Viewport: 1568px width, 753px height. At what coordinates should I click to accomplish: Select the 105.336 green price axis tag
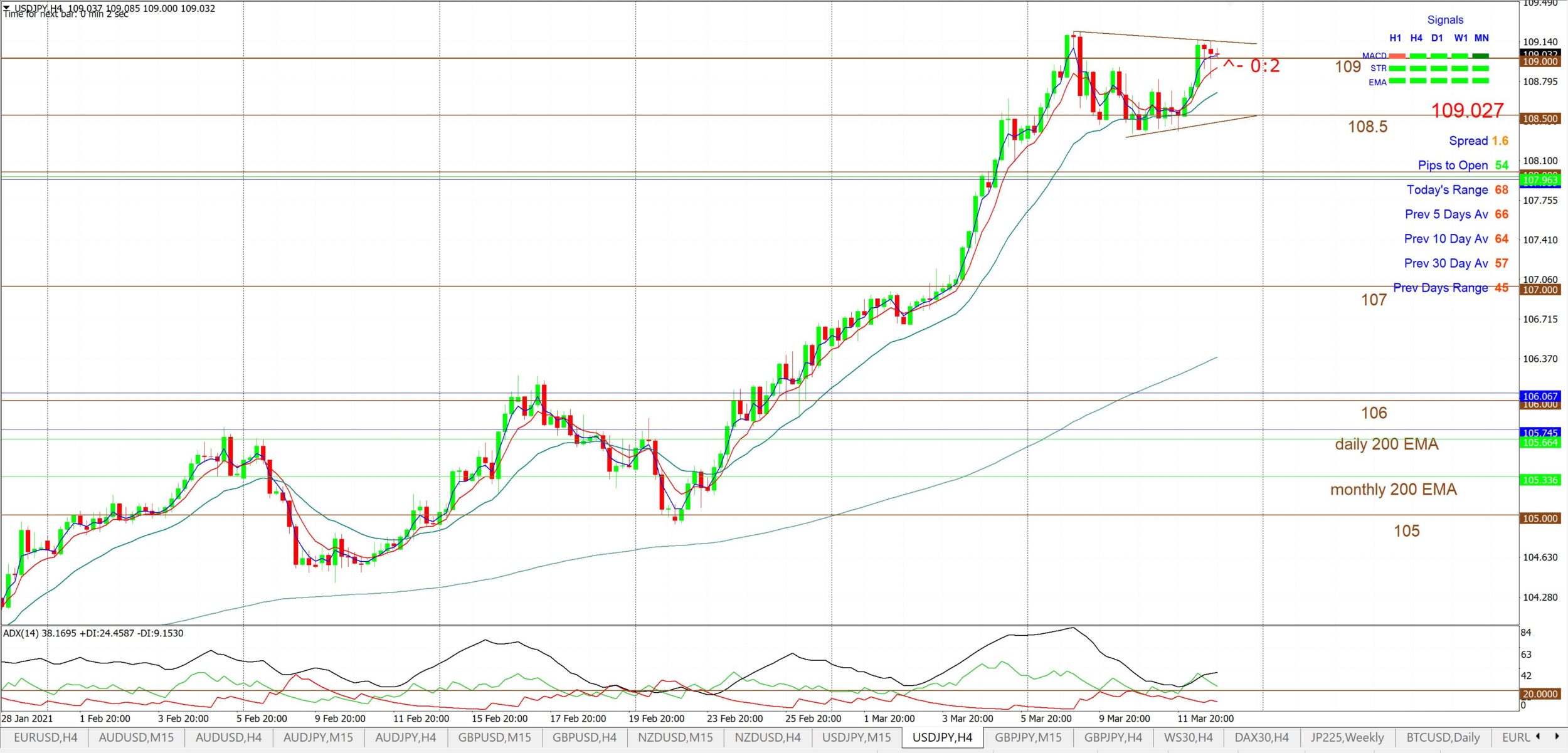click(x=1540, y=481)
